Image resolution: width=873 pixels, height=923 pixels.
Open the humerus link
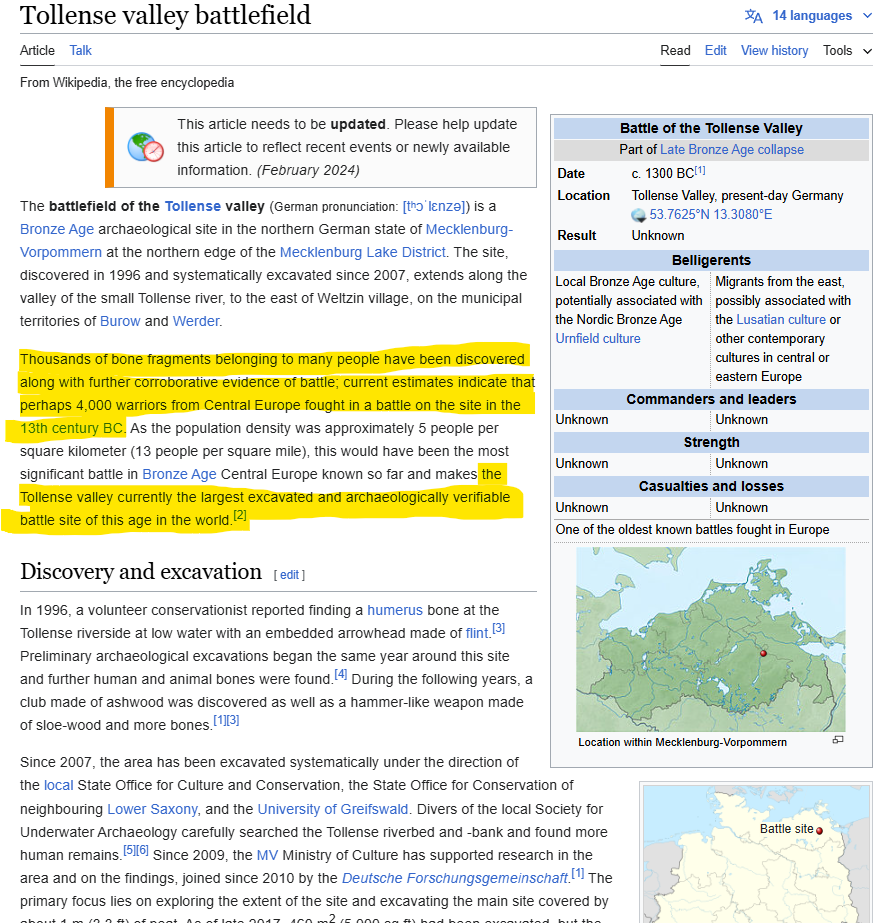pos(395,610)
